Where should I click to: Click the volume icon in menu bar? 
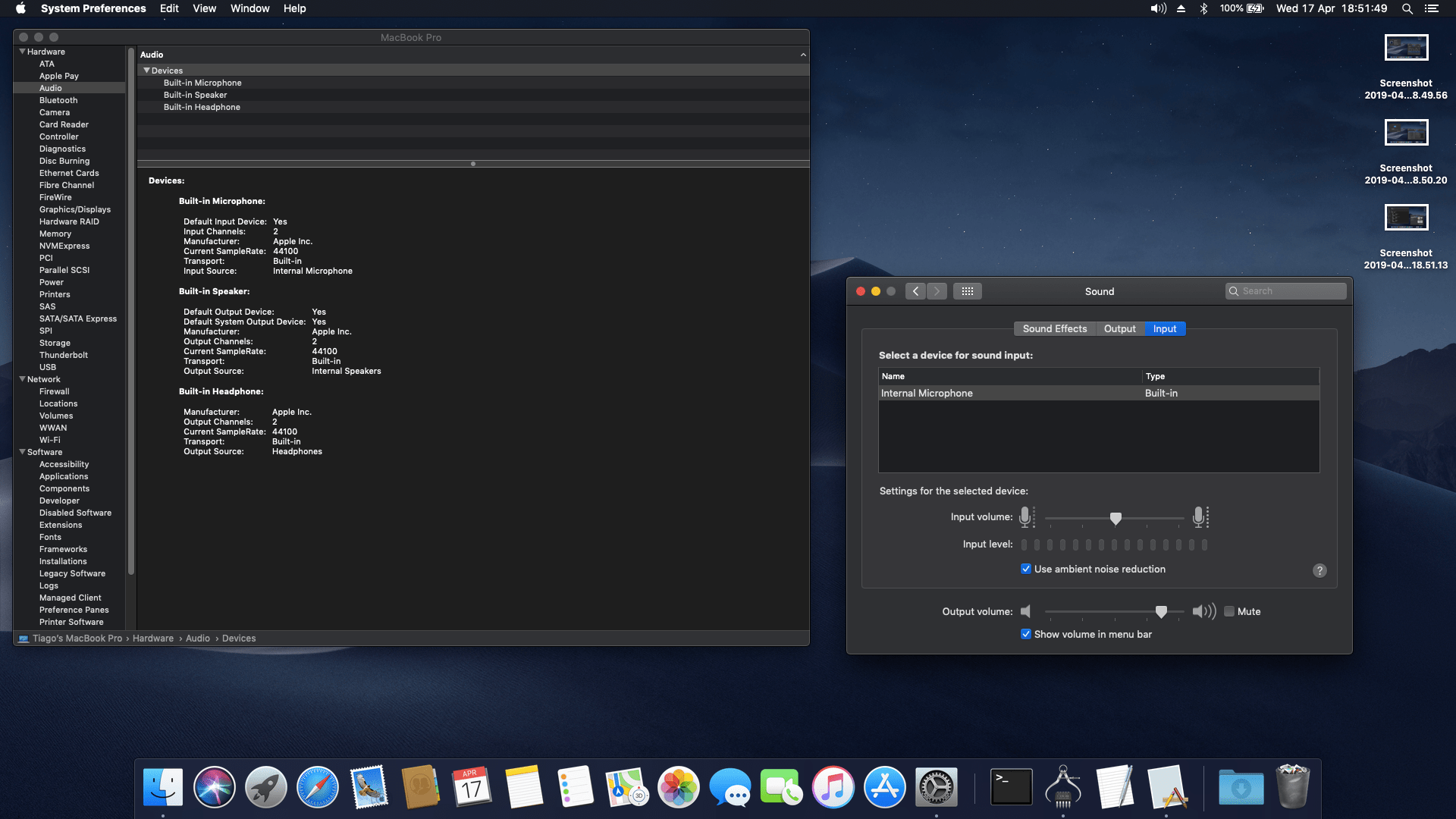[x=1158, y=8]
